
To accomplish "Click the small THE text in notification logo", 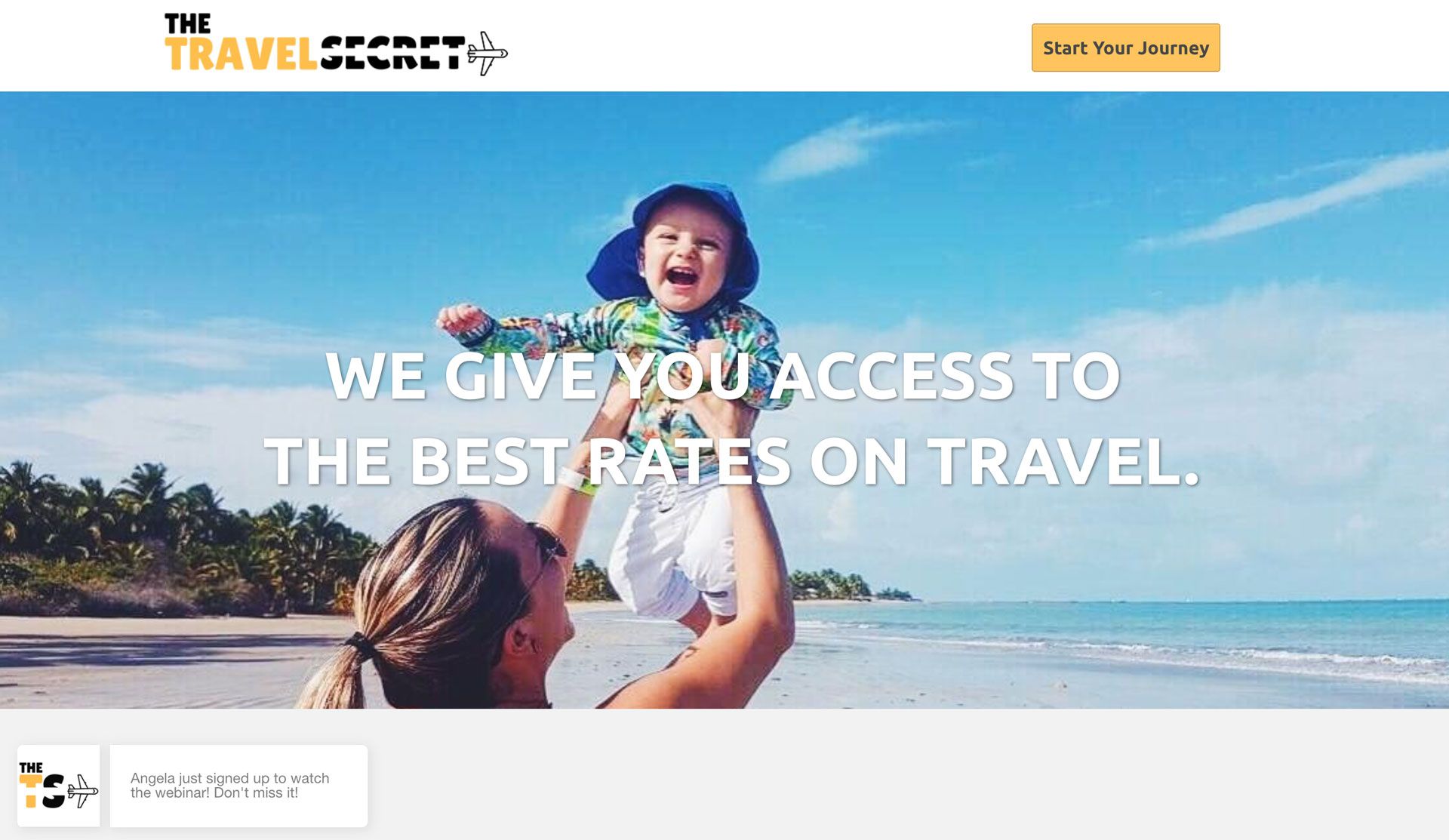I will click(31, 768).
